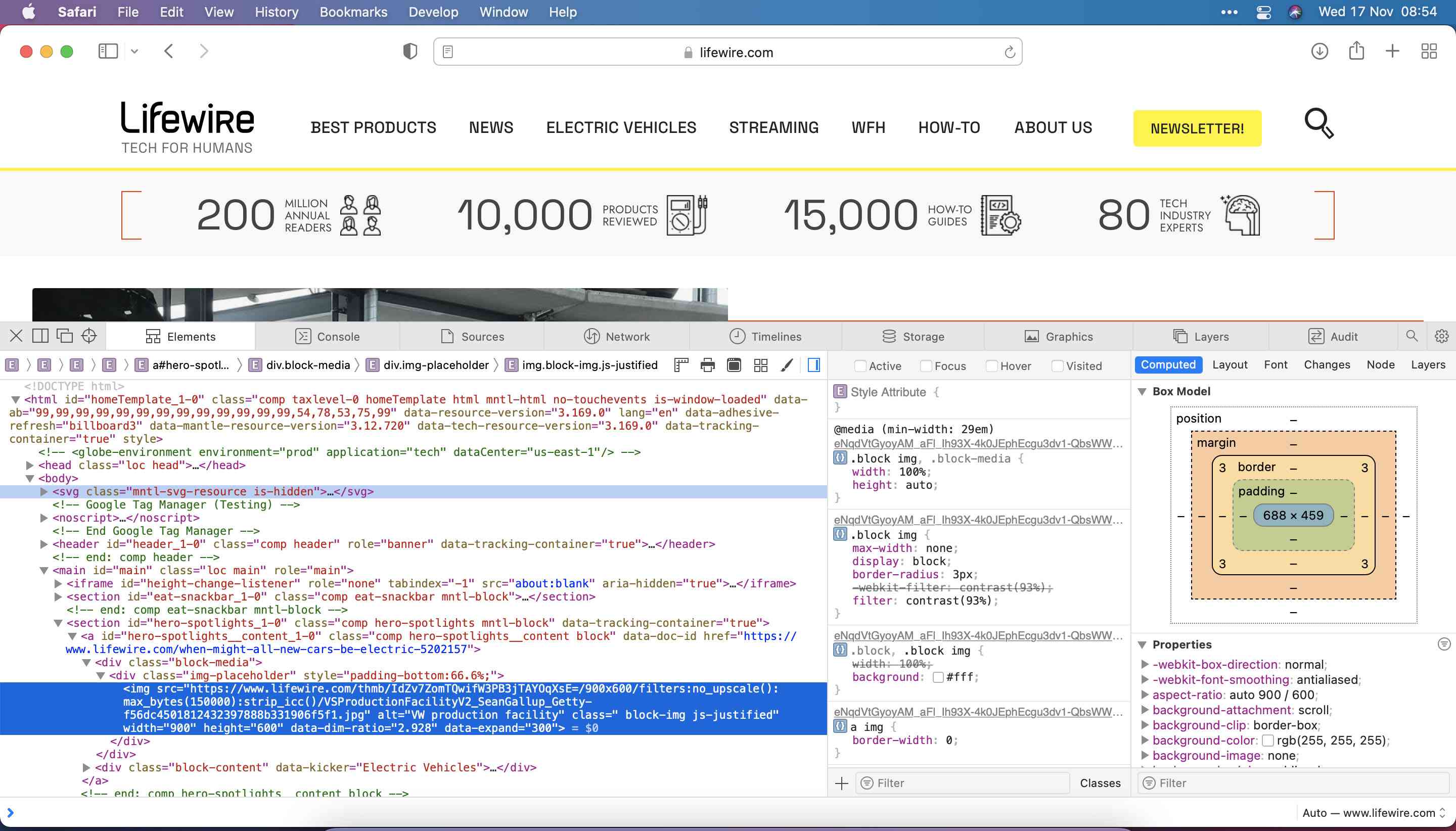
Task: Click the computed Filter input field
Action: 1292,783
